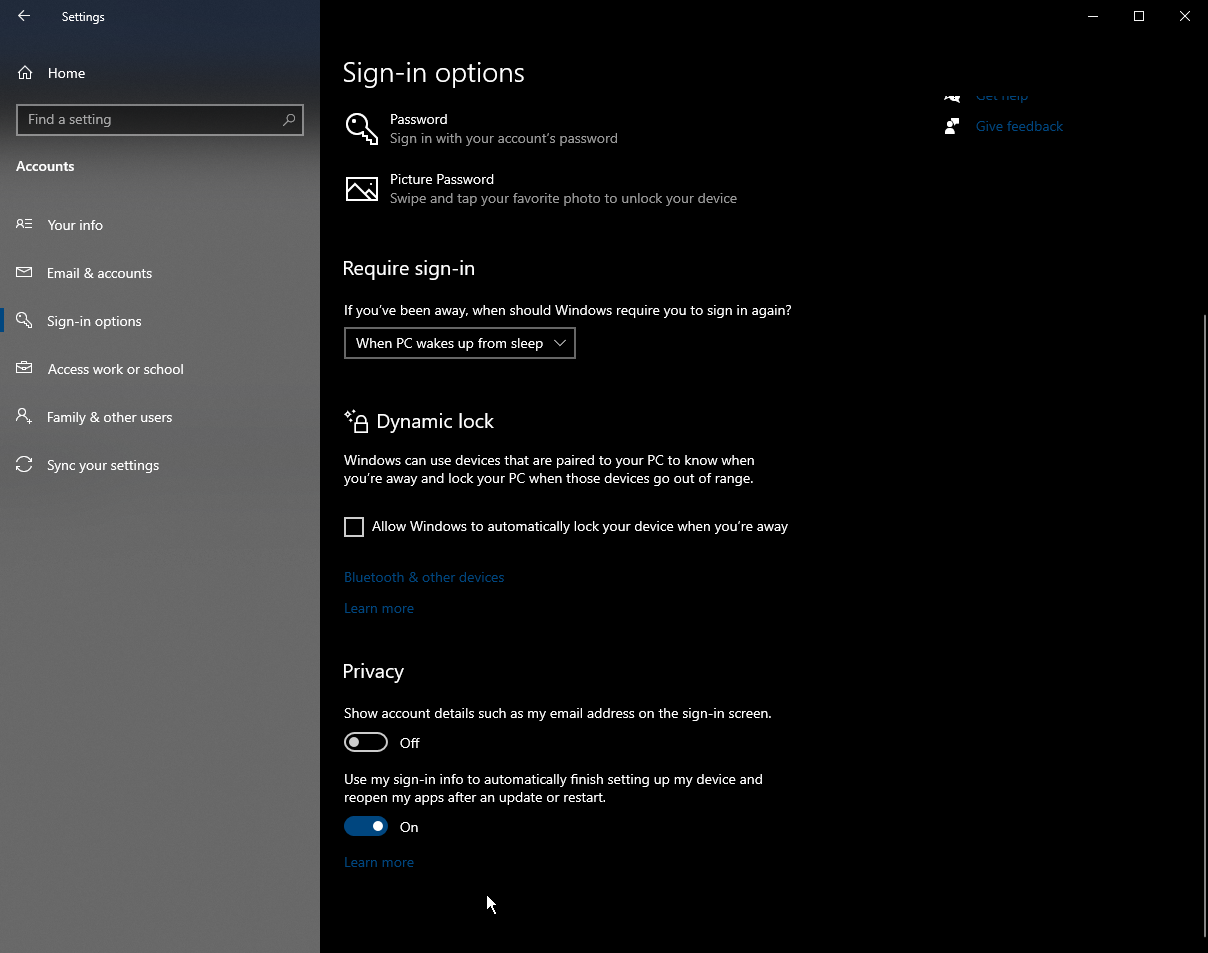Select the Password key icon
The image size is (1208, 953).
pyautogui.click(x=361, y=129)
